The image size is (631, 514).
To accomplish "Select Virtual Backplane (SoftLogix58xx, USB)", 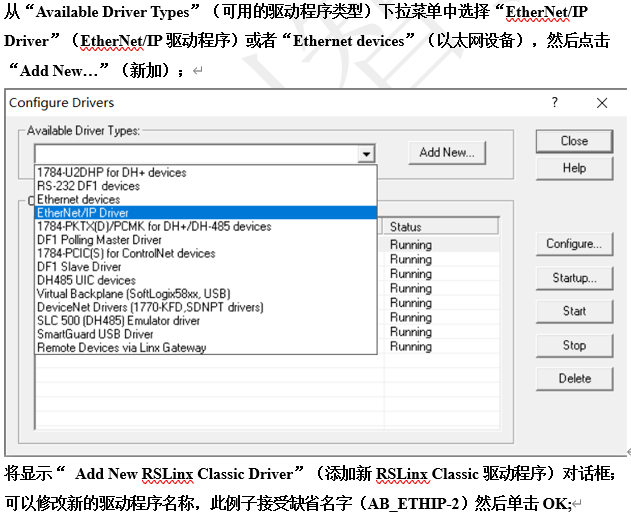I will tap(206, 294).
